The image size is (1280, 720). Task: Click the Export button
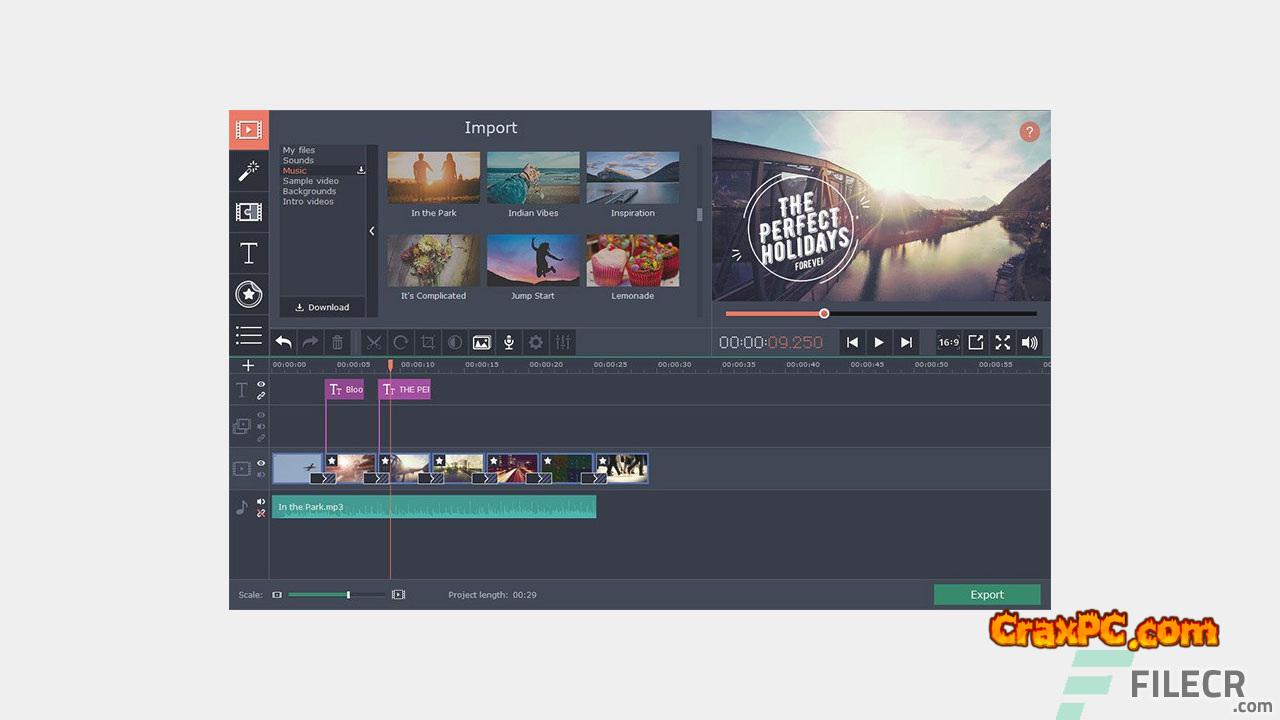[986, 595]
